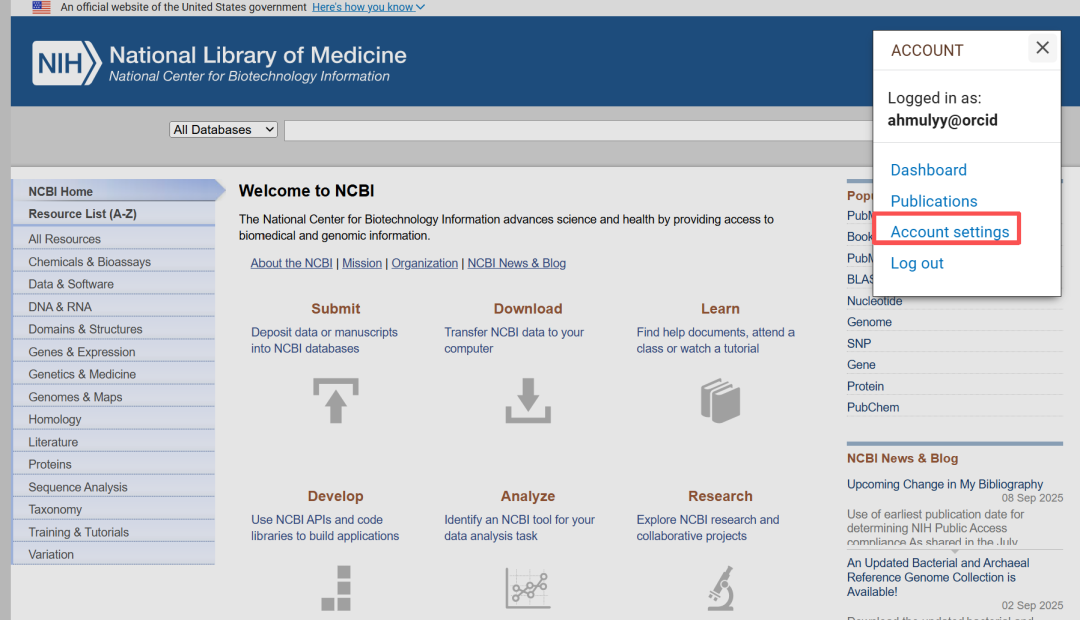Click the Download arrow icon
1080x620 pixels.
pos(528,400)
